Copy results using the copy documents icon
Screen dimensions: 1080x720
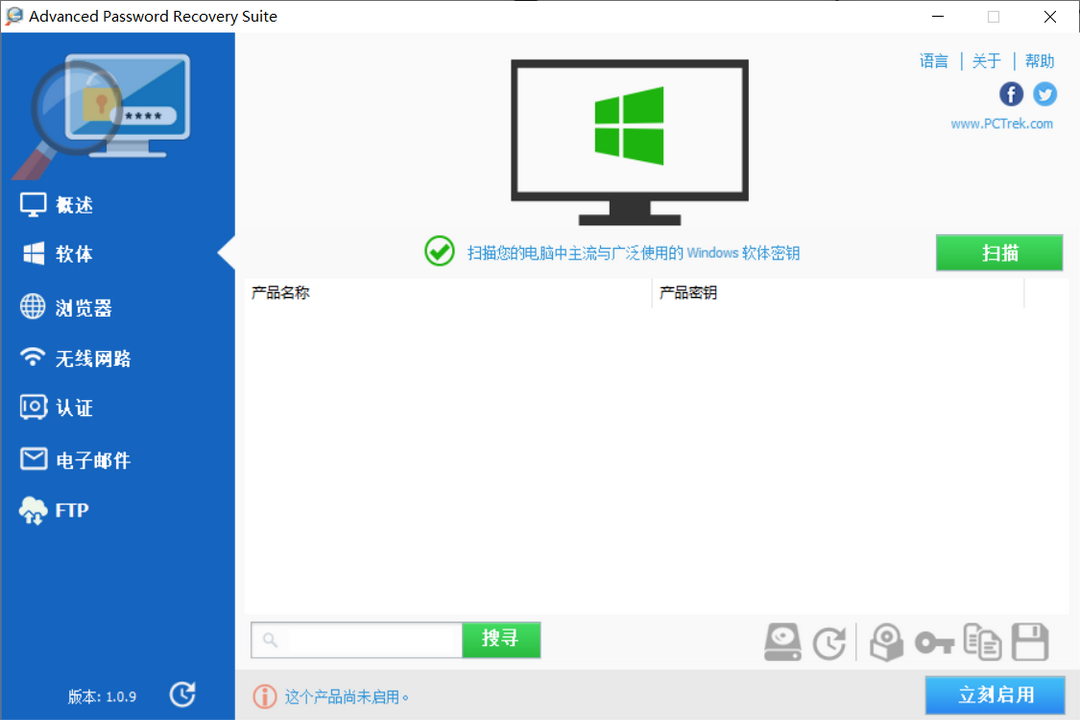point(982,641)
